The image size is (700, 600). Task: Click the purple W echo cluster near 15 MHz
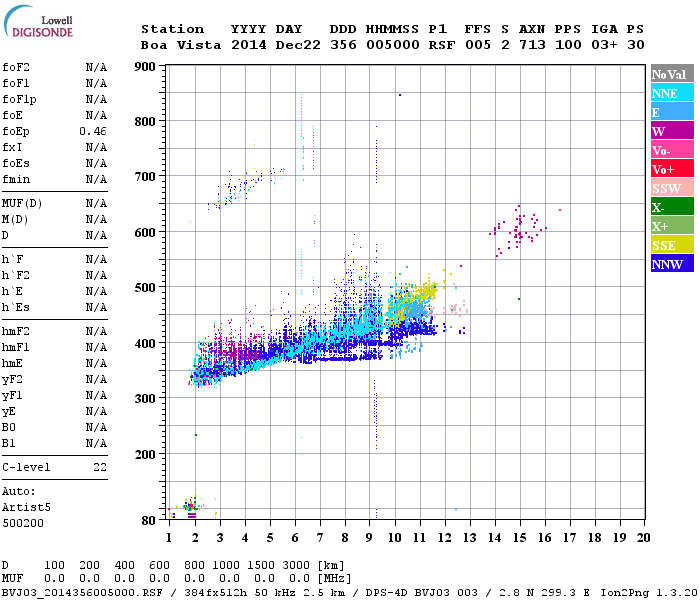click(x=518, y=230)
